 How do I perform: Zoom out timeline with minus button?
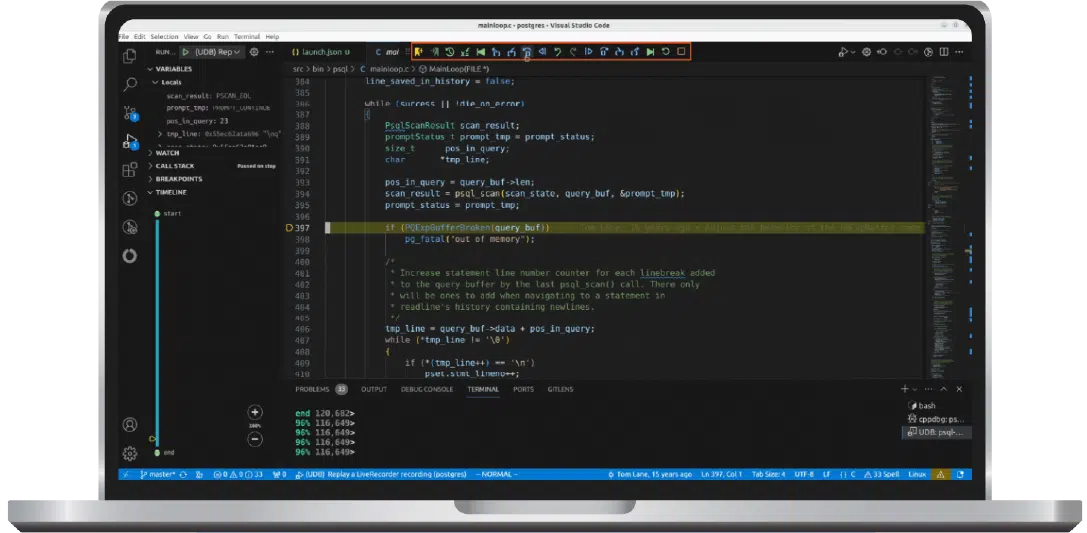point(254,439)
